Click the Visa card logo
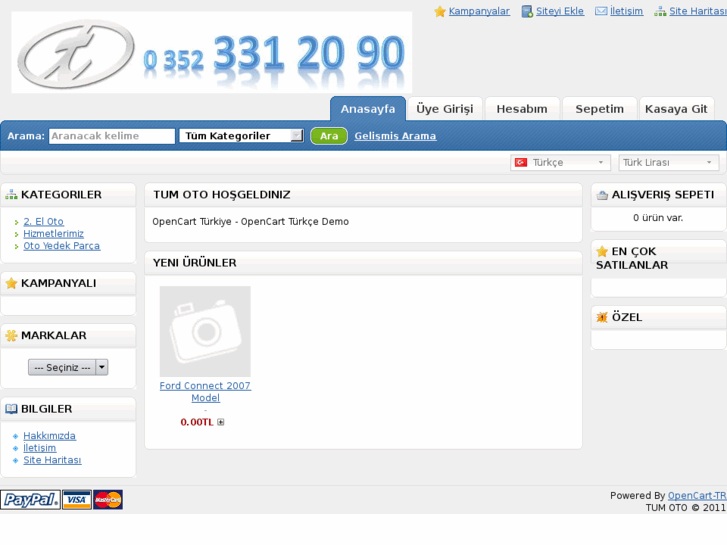 tap(77, 500)
